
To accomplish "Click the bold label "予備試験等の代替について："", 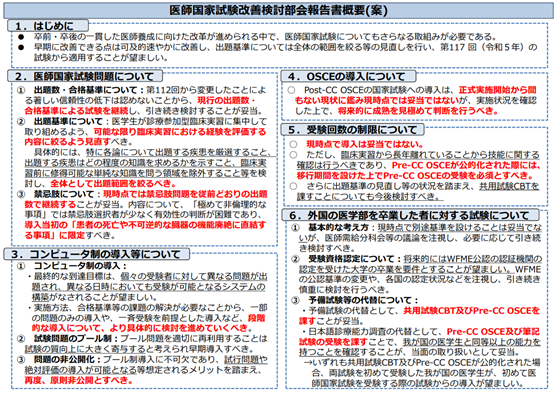I will pyautogui.click(x=363, y=300).
